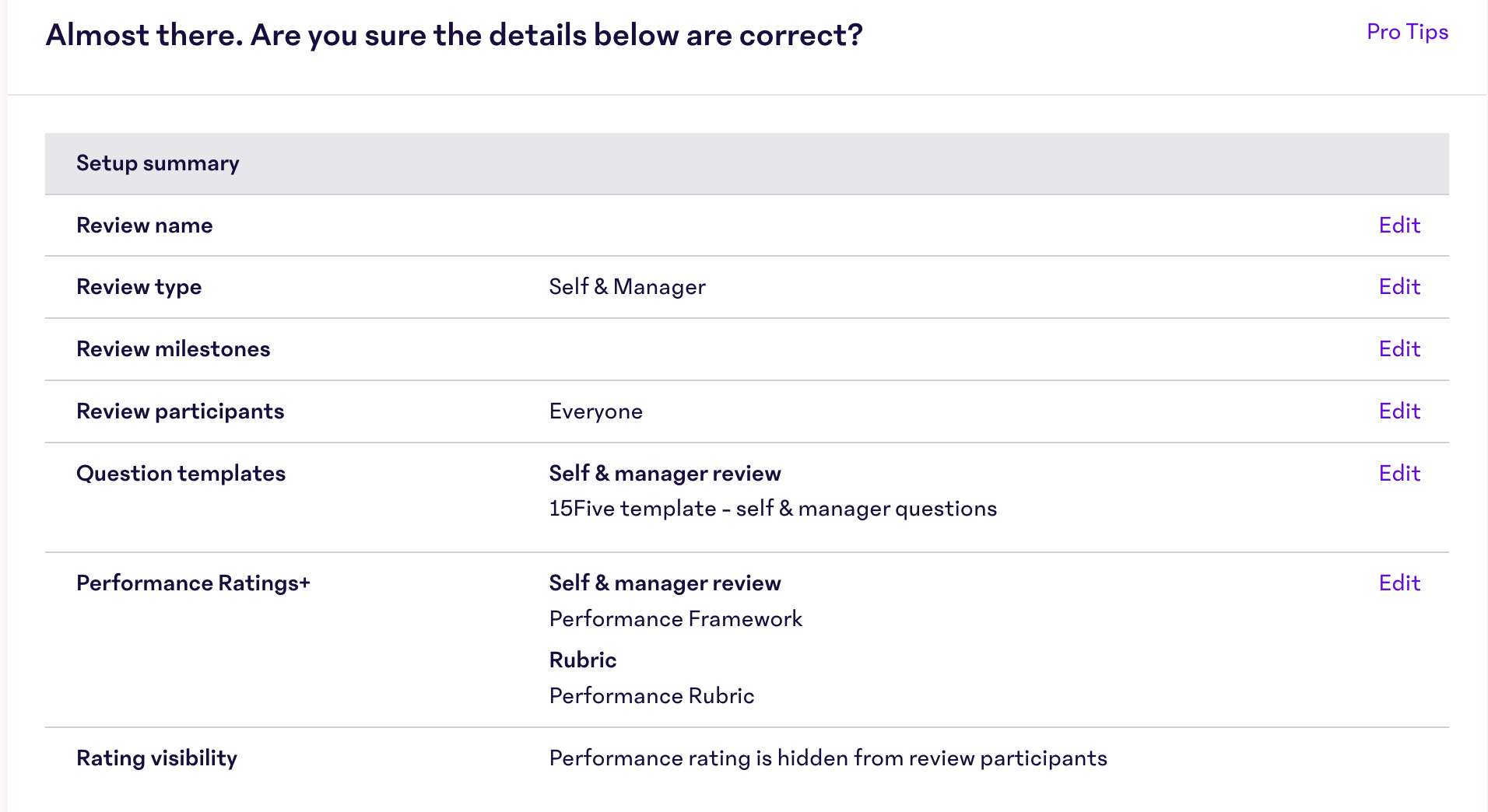Click the Setup summary header
Viewport: 1488px width, 812px height.
pos(158,163)
